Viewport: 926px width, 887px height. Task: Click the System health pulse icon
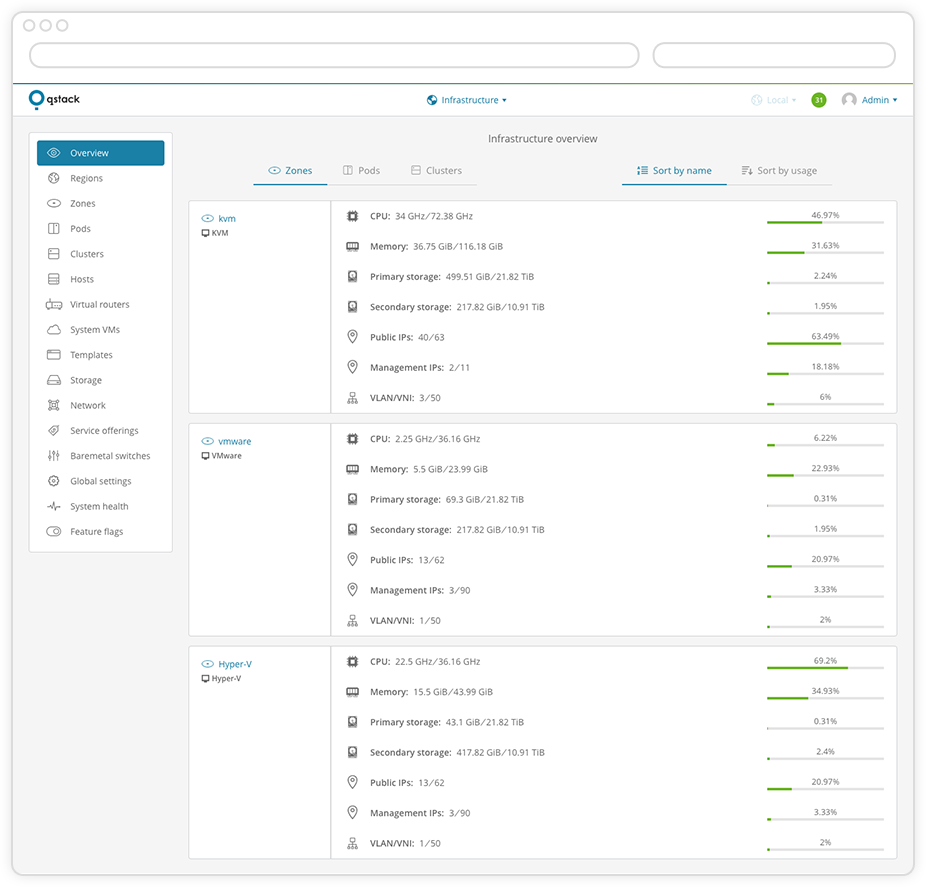point(54,507)
